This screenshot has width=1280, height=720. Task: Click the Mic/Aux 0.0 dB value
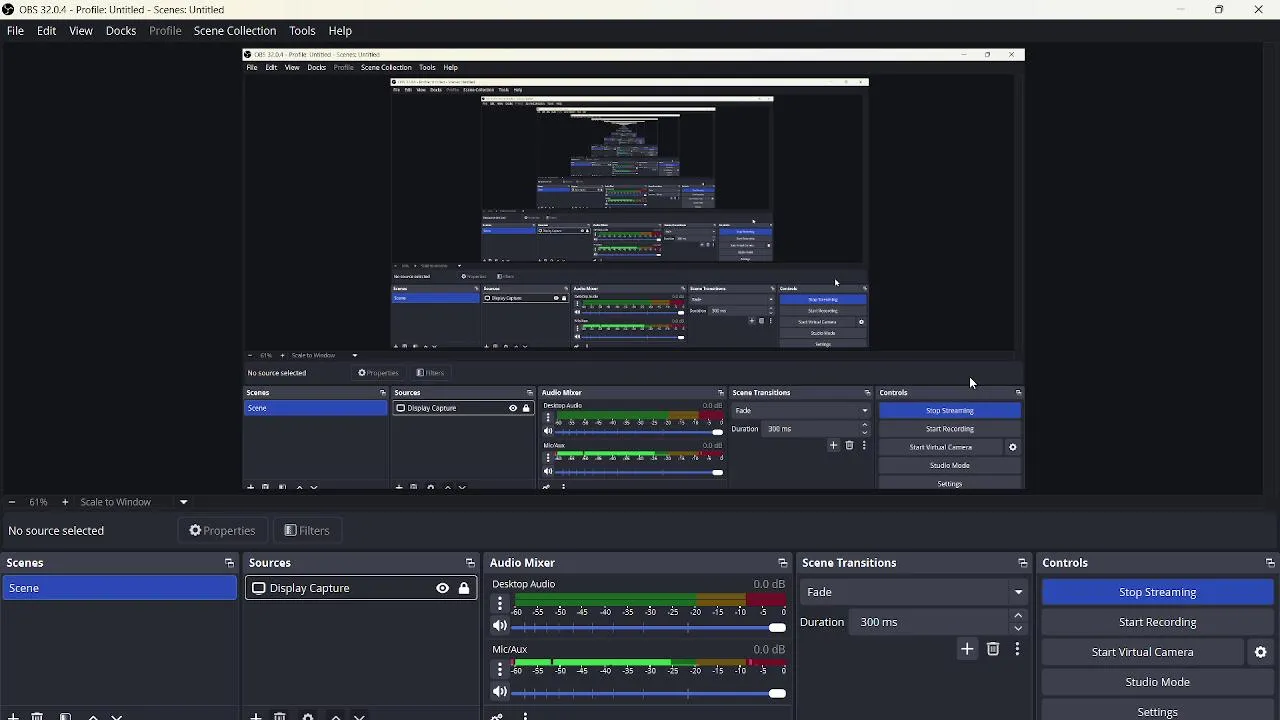[x=769, y=649]
